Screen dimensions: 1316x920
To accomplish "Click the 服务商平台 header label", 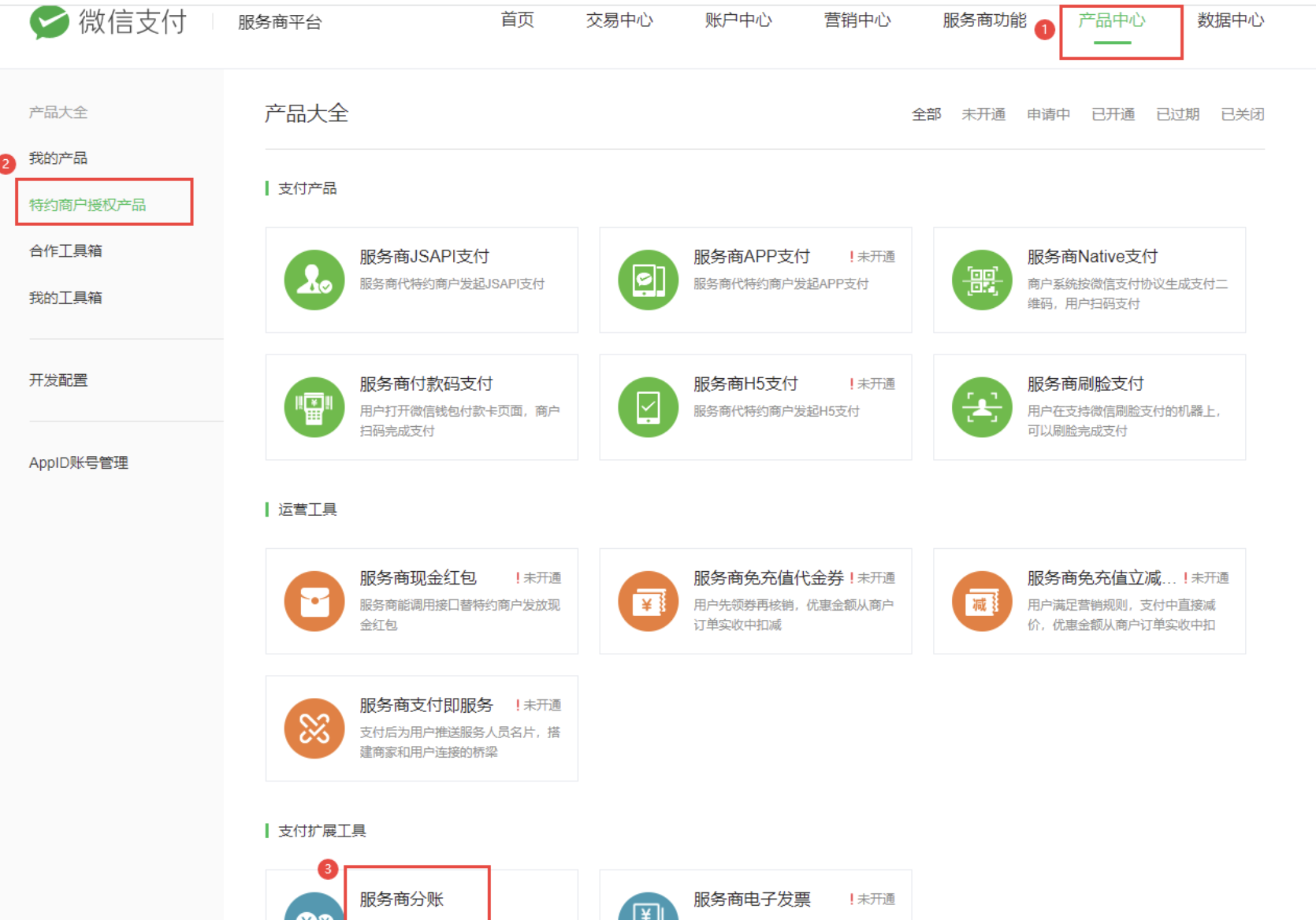I will (x=280, y=22).
